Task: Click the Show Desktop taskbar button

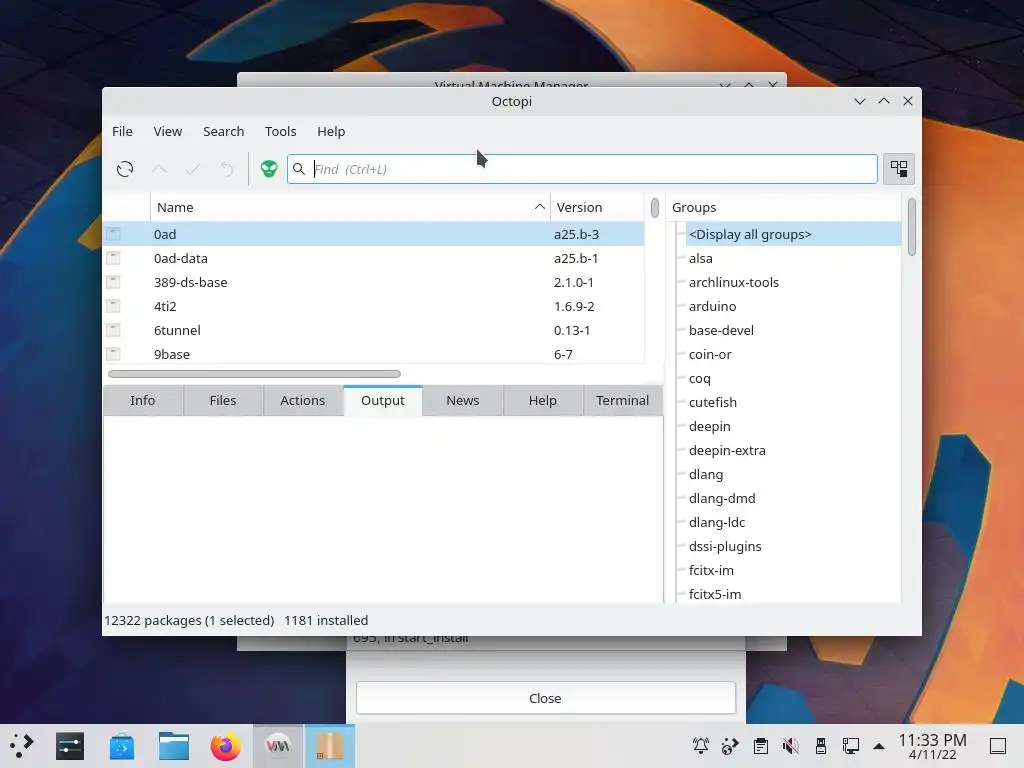Action: point(998,746)
